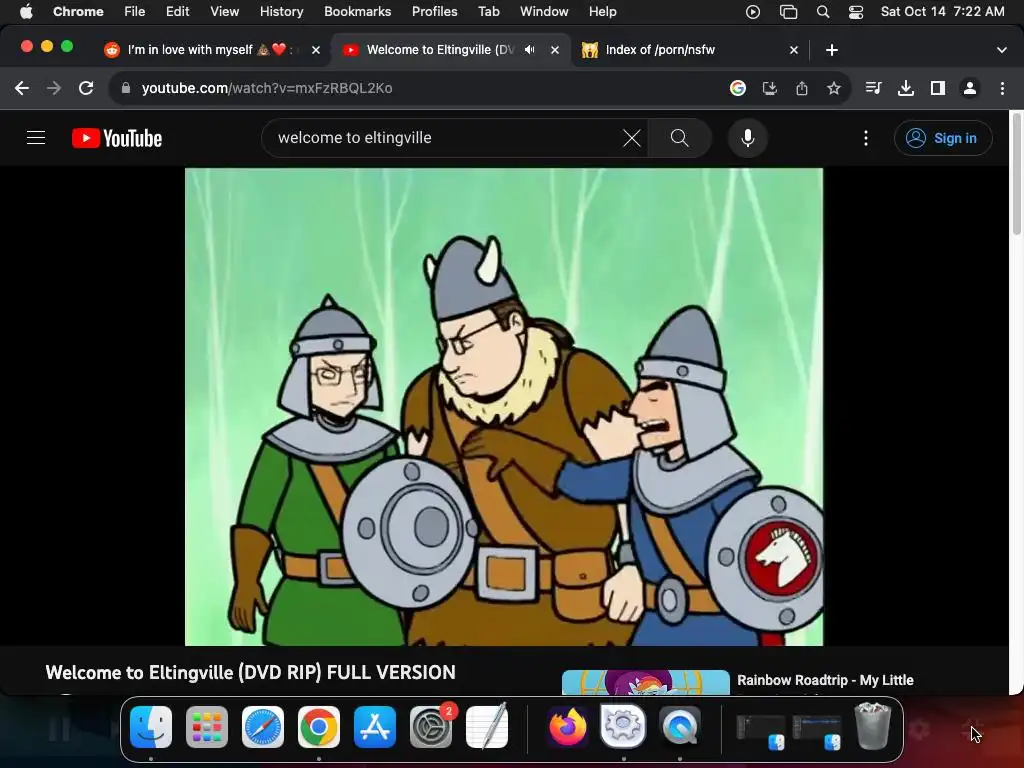Open the media controls toolbar icon
The height and width of the screenshot is (768, 1024).
click(873, 88)
